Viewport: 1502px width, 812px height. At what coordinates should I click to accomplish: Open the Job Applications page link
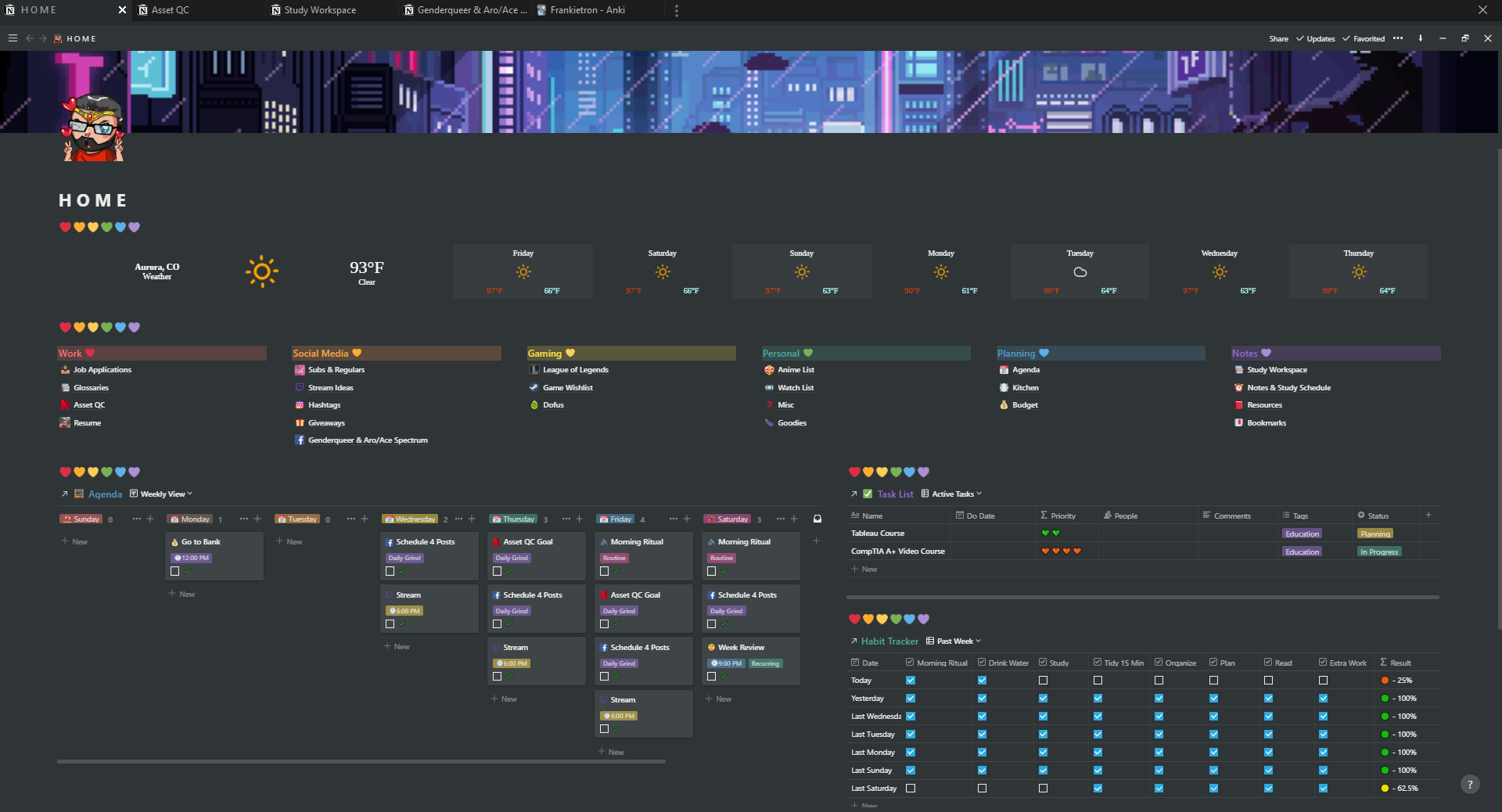coord(102,370)
